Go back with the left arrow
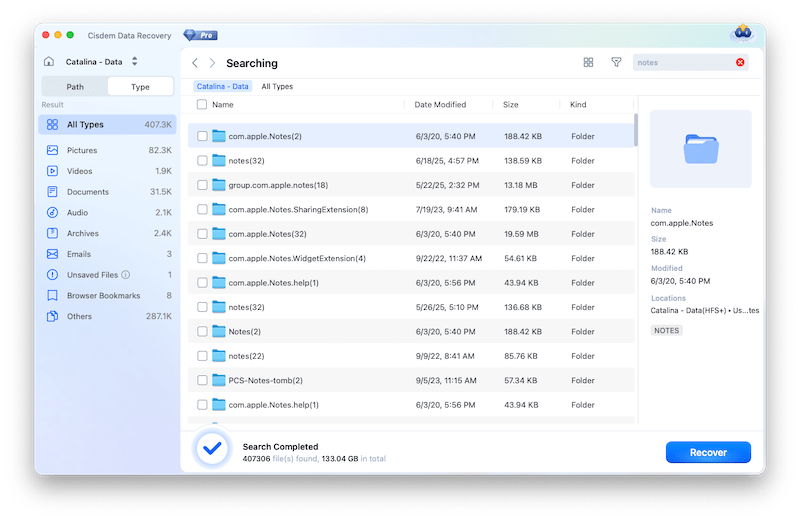 tap(195, 63)
